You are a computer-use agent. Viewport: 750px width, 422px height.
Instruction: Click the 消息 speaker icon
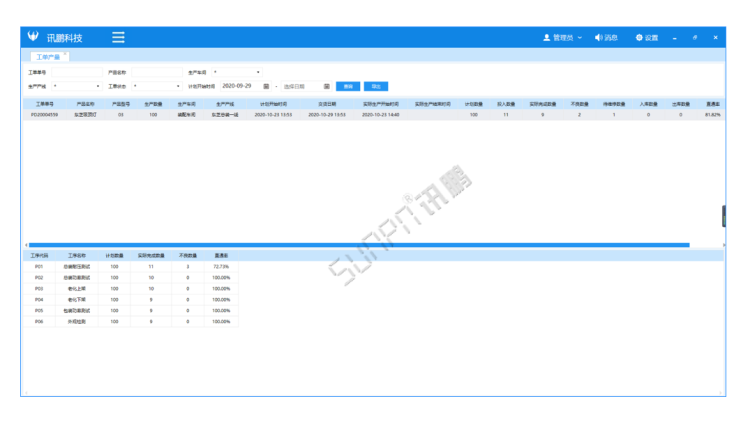point(598,37)
